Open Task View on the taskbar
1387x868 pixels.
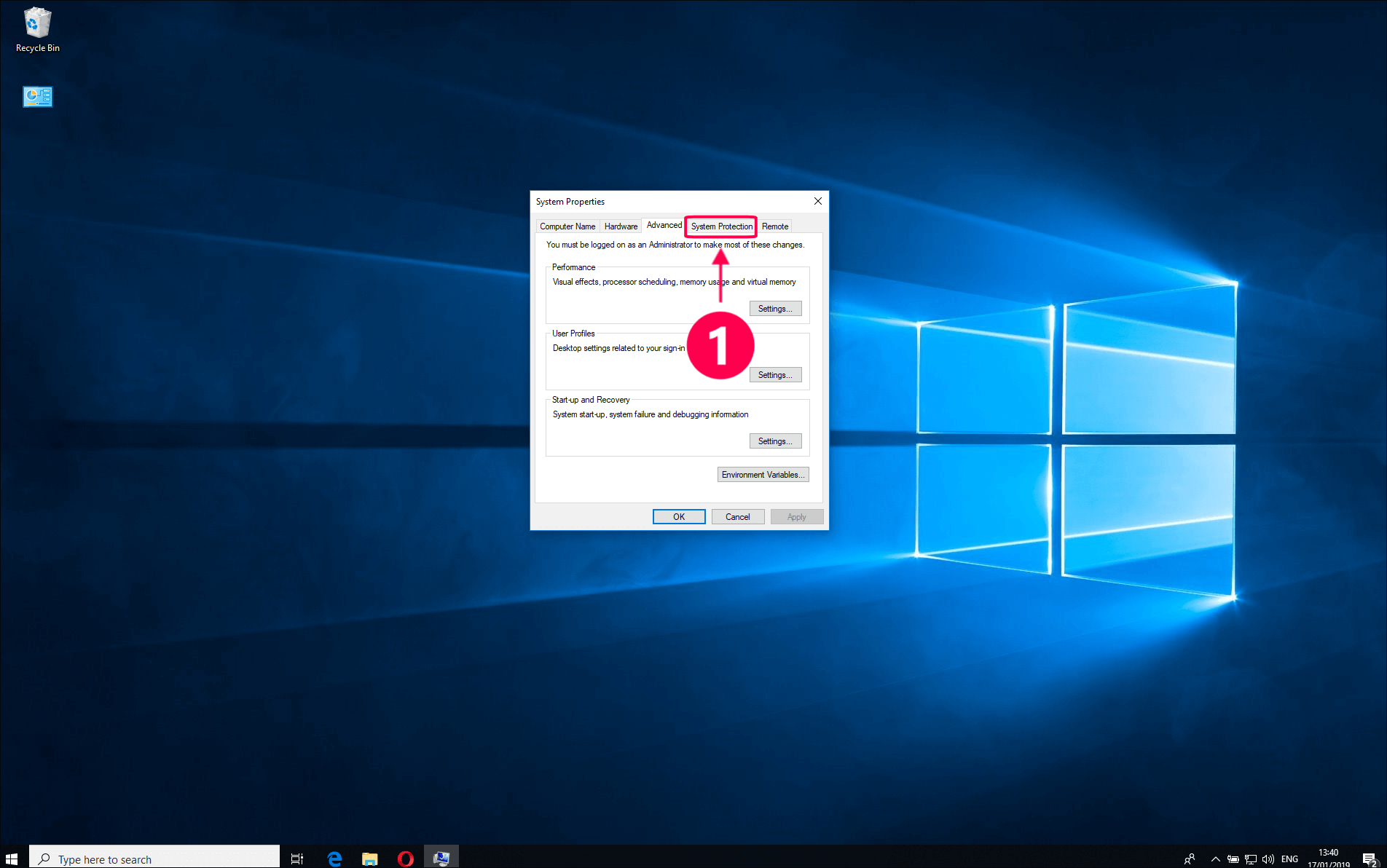coord(297,859)
